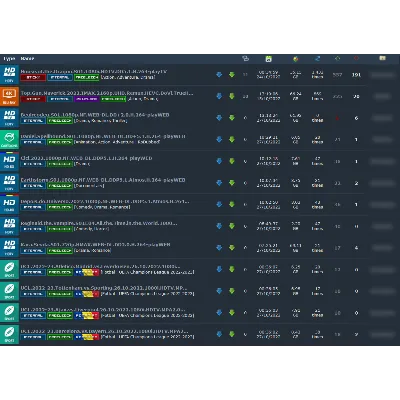Open the UCL Ajax.vs.Liverpool torrent title

pyautogui.click(x=103, y=309)
